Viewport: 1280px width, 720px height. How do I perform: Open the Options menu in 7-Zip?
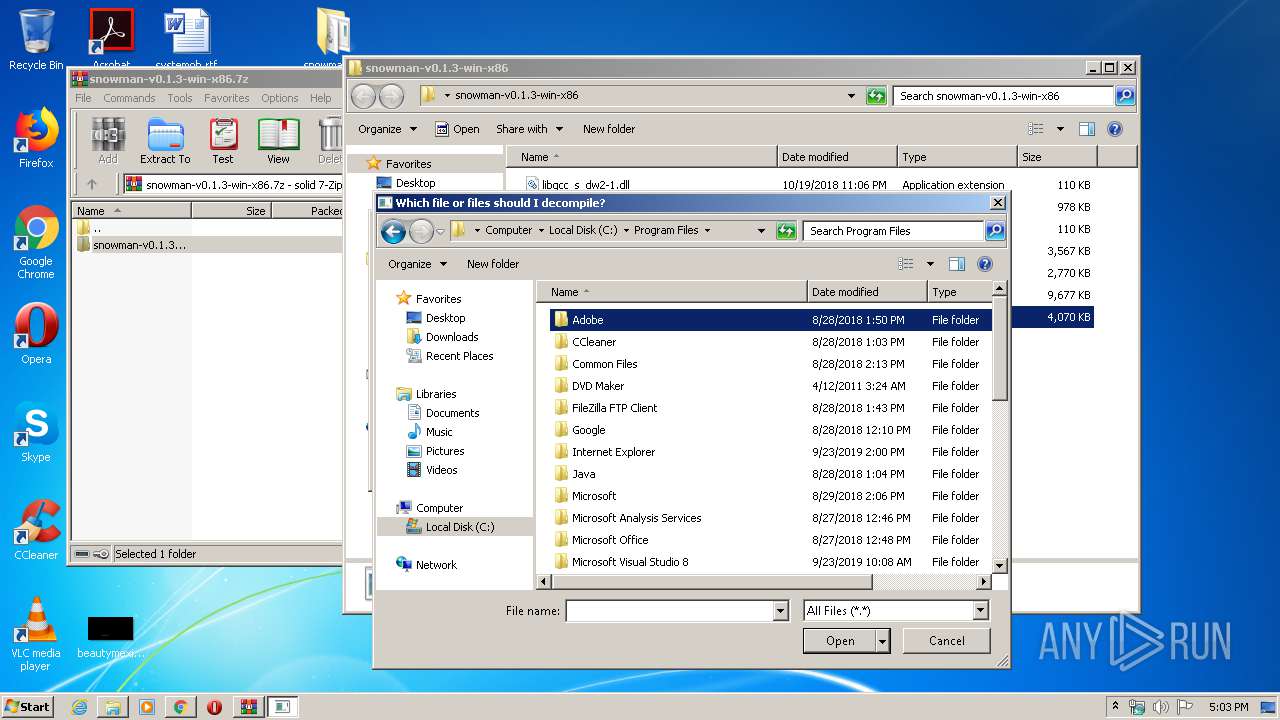(x=280, y=98)
